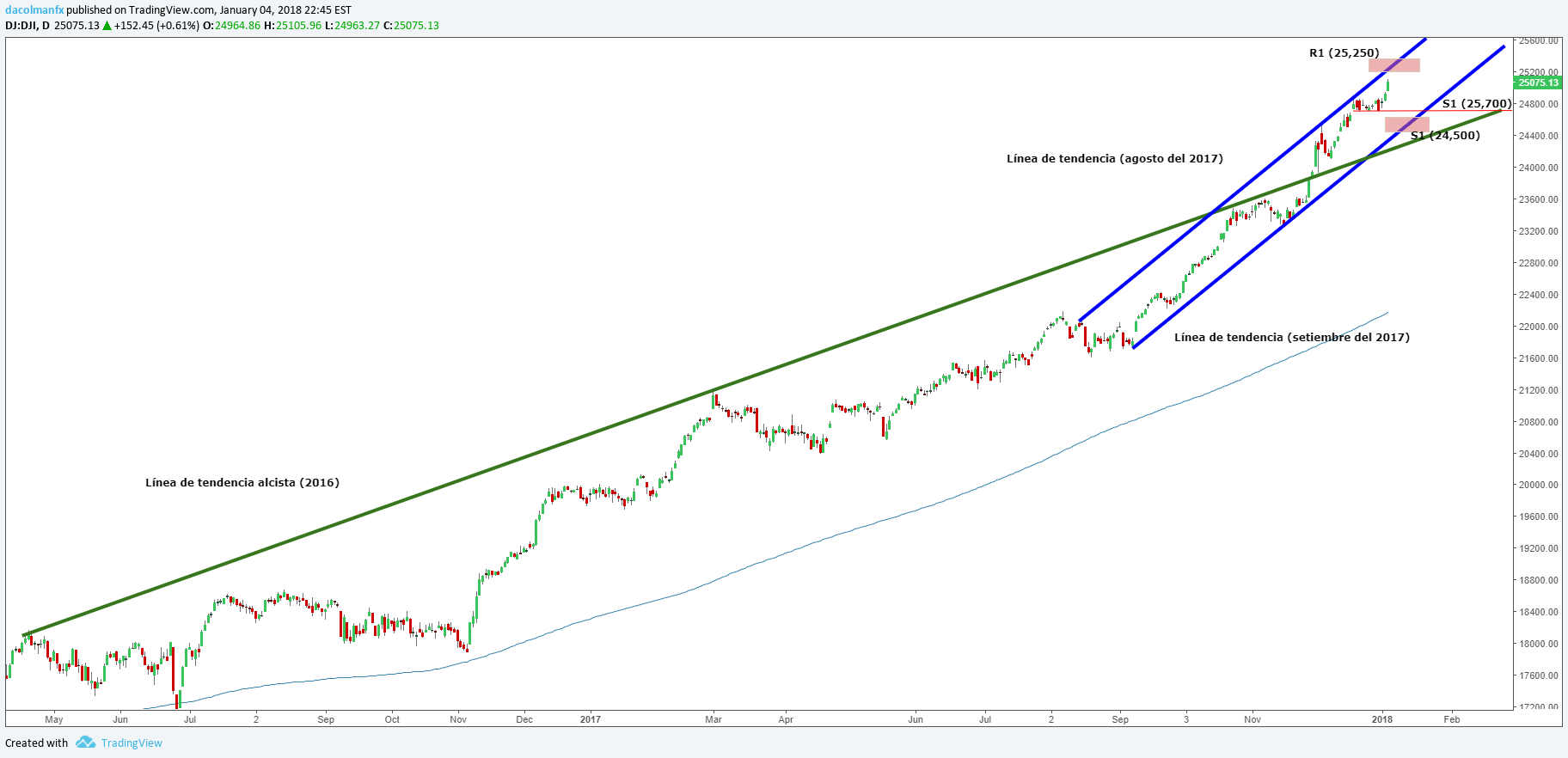Click the 'Línea de tendencia (agosto del 2017)' label
1568x758 pixels.
1115,158
